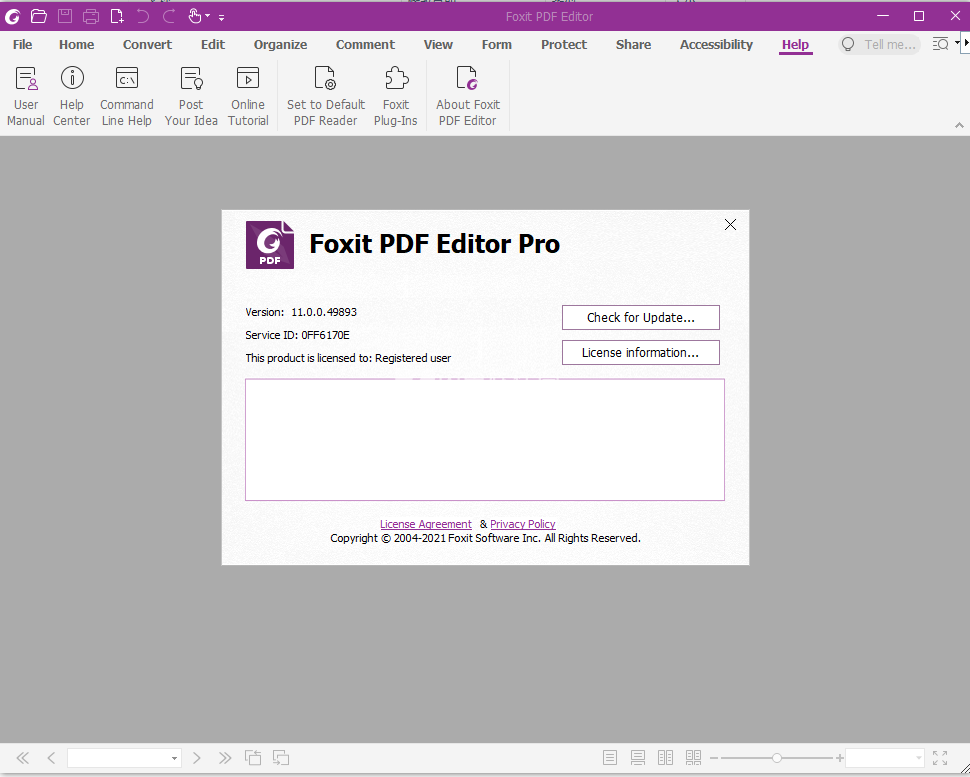This screenshot has width=970, height=777.
Task: Open the Help Center
Action: [x=72, y=96]
